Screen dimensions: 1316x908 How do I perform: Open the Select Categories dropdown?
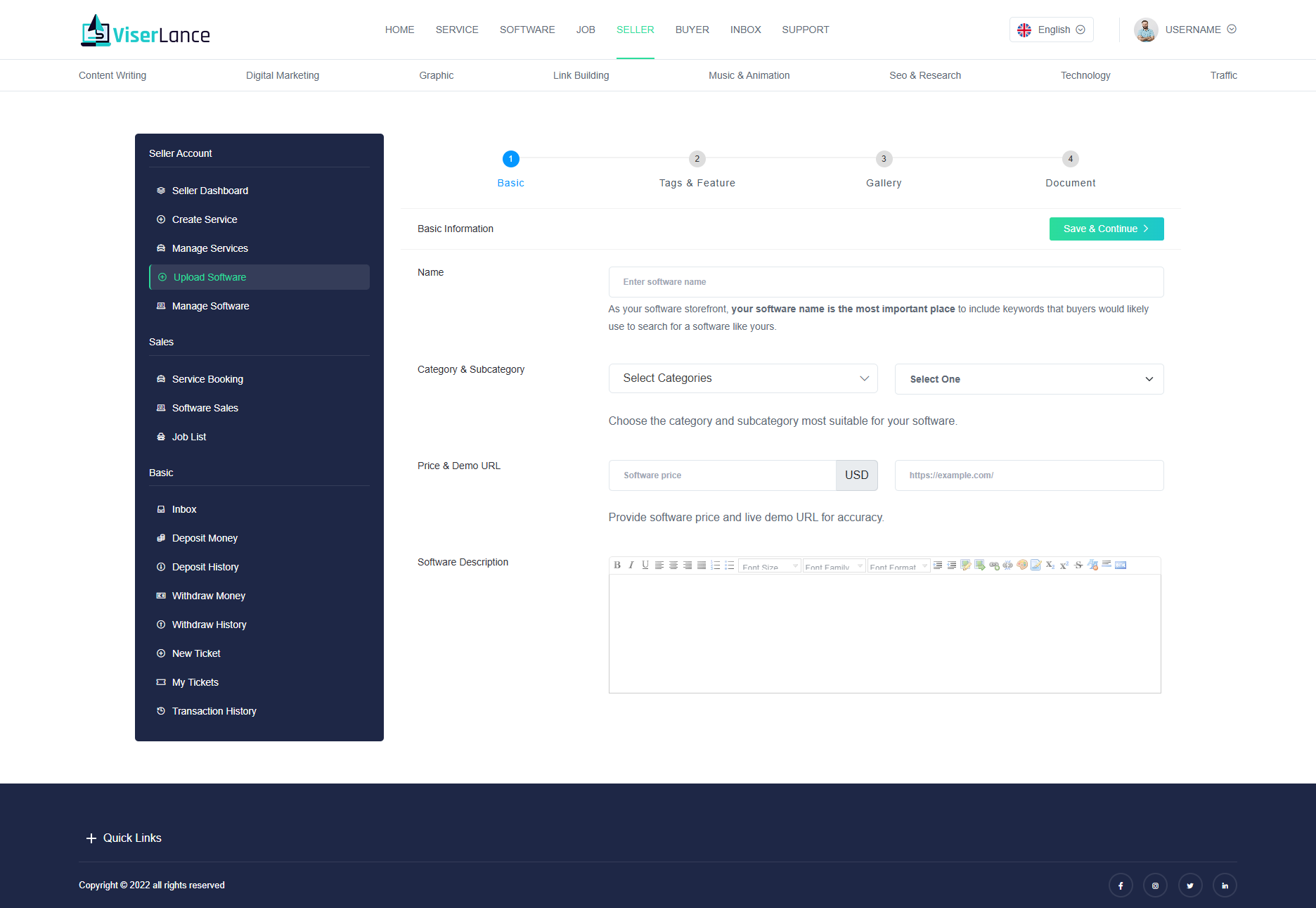coord(743,378)
